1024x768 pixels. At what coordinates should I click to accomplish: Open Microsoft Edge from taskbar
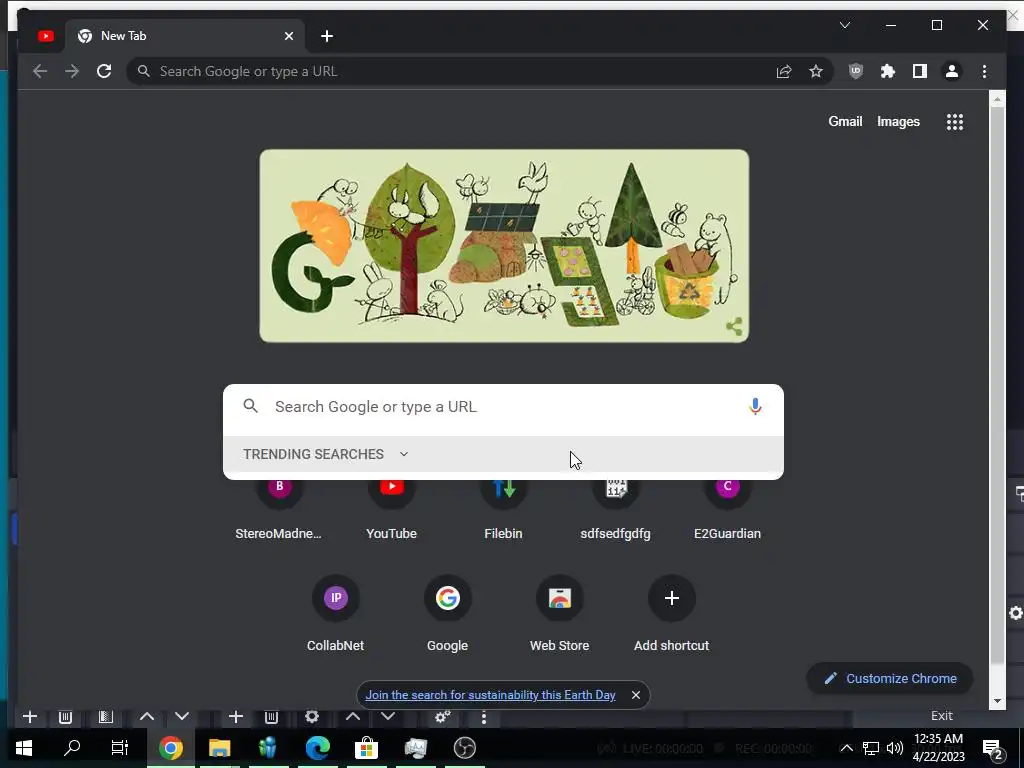pyautogui.click(x=317, y=748)
